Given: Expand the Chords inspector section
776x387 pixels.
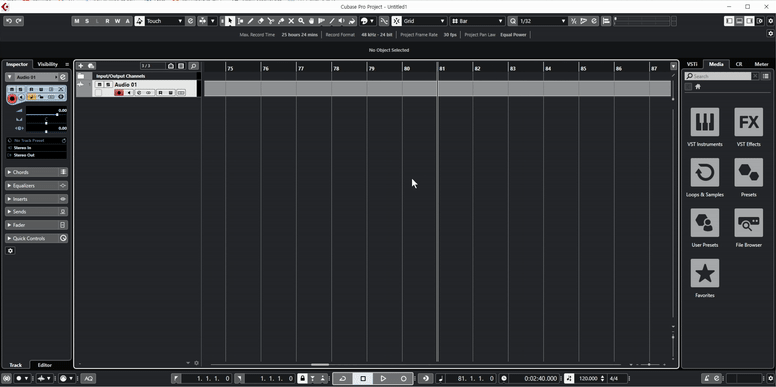Looking at the screenshot, I should coord(32,172).
